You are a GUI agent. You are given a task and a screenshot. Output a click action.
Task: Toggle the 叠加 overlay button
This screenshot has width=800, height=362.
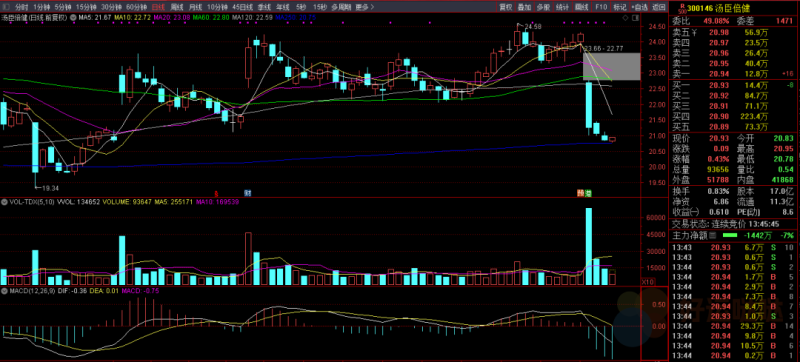(524, 7)
